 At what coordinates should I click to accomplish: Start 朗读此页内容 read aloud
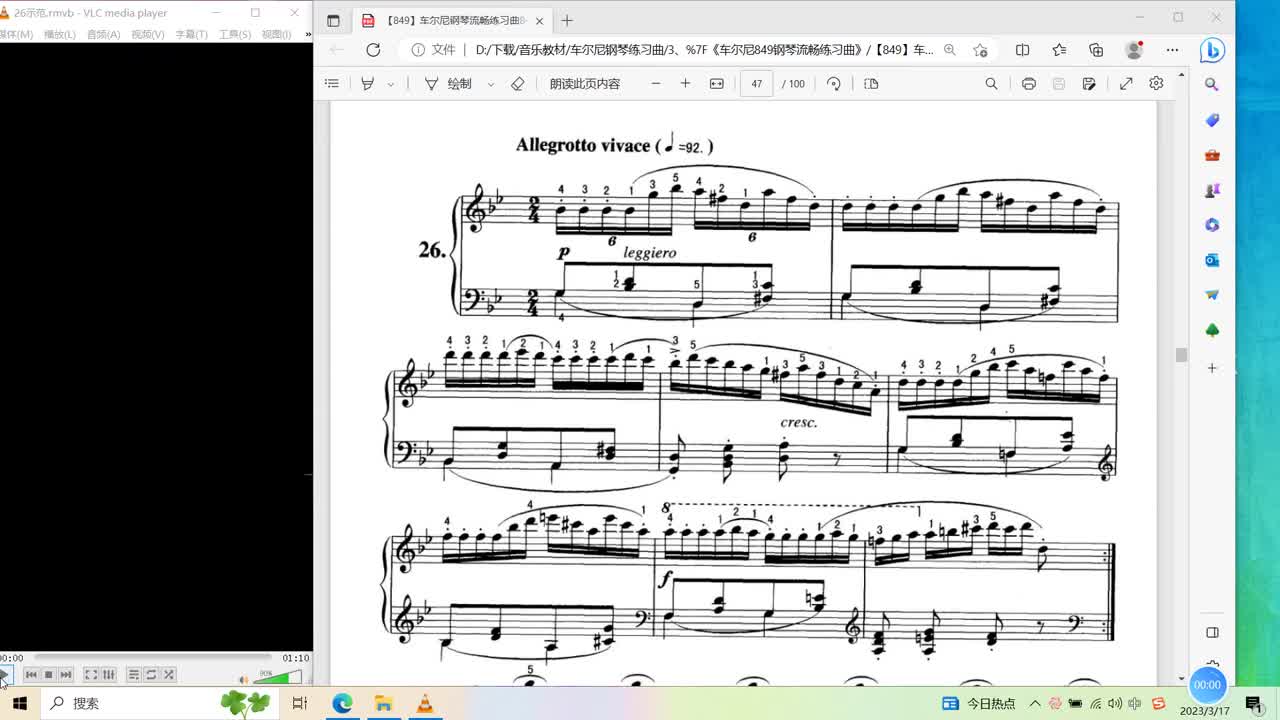[585, 84]
